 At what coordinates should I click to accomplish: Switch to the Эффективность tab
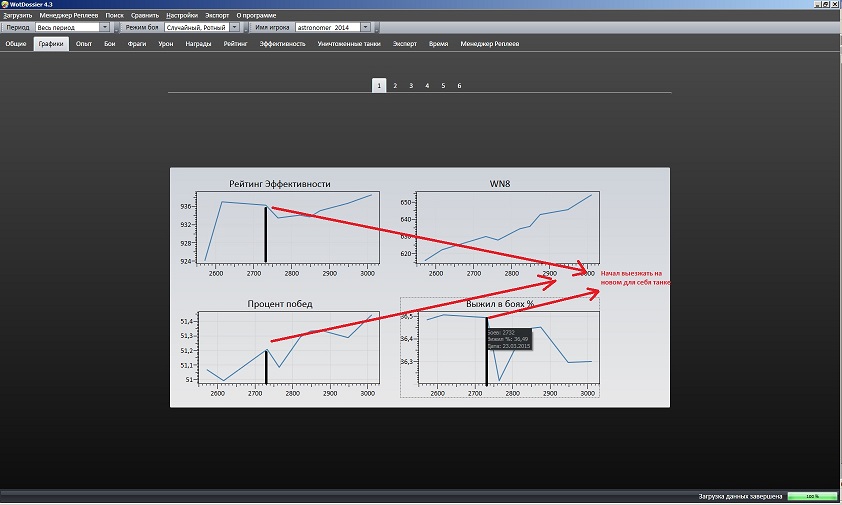click(283, 44)
